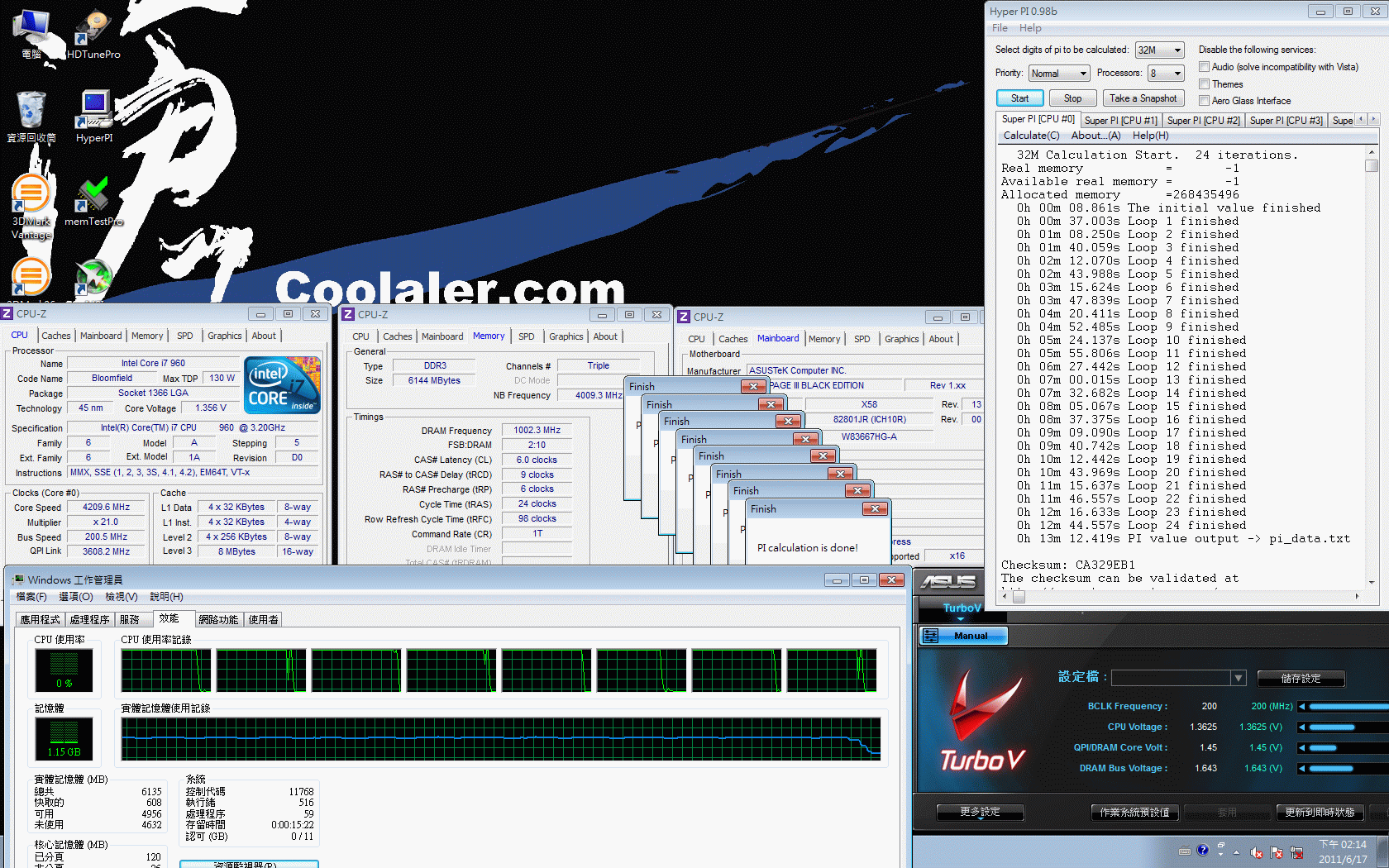This screenshot has height=868, width=1389.
Task: Select the Recycle Bin desktop icon
Action: [x=31, y=116]
